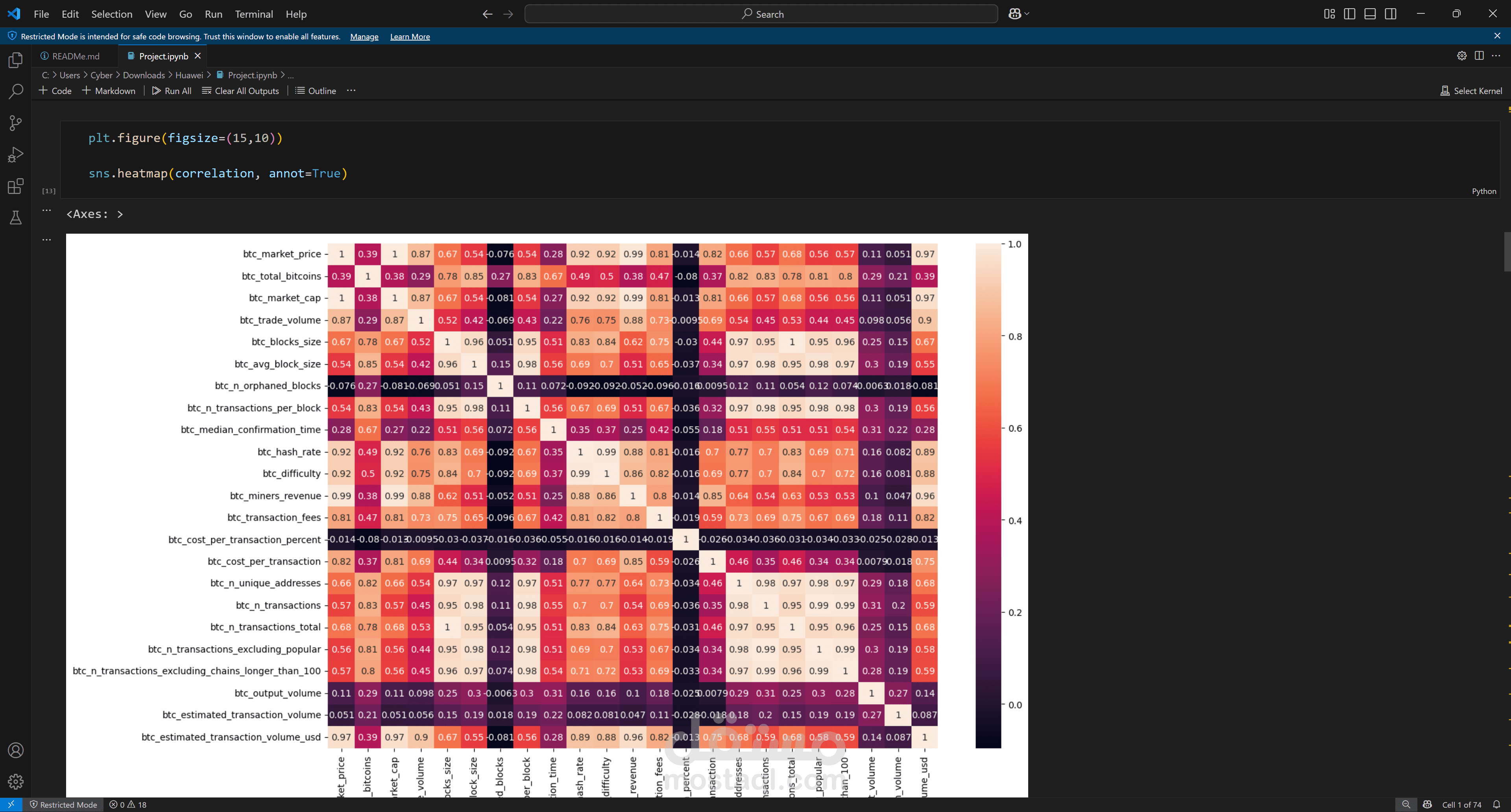This screenshot has height=812, width=1511.
Task: Toggle the bottom panel layout button
Action: (x=1370, y=14)
